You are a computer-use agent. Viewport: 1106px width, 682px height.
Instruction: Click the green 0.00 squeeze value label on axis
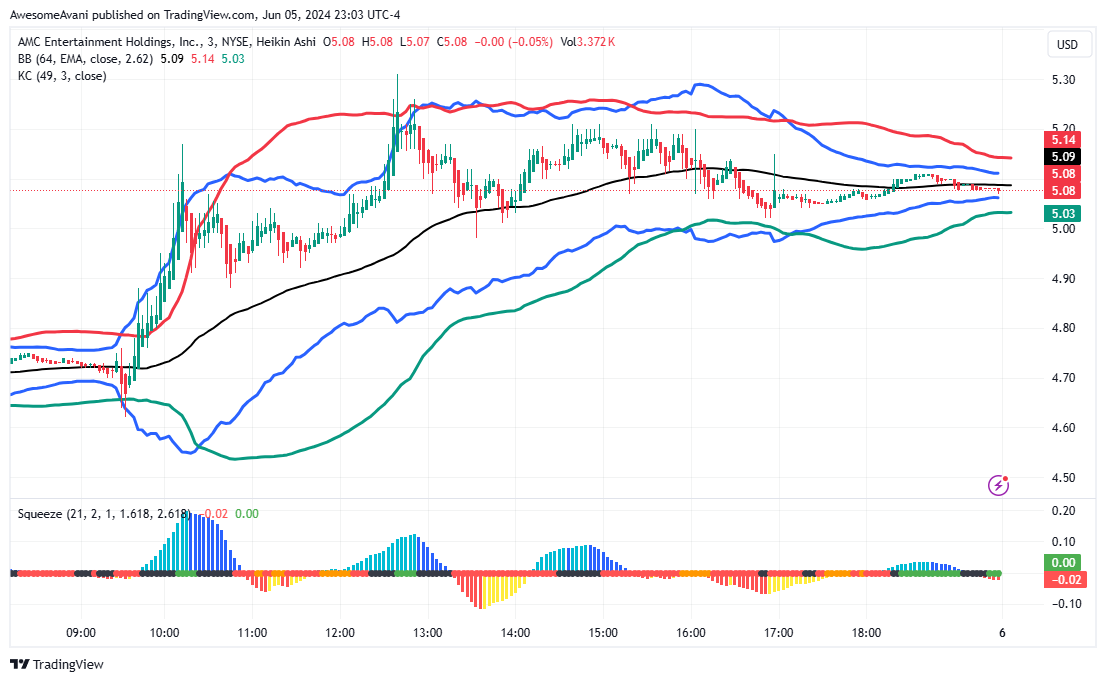1063,563
